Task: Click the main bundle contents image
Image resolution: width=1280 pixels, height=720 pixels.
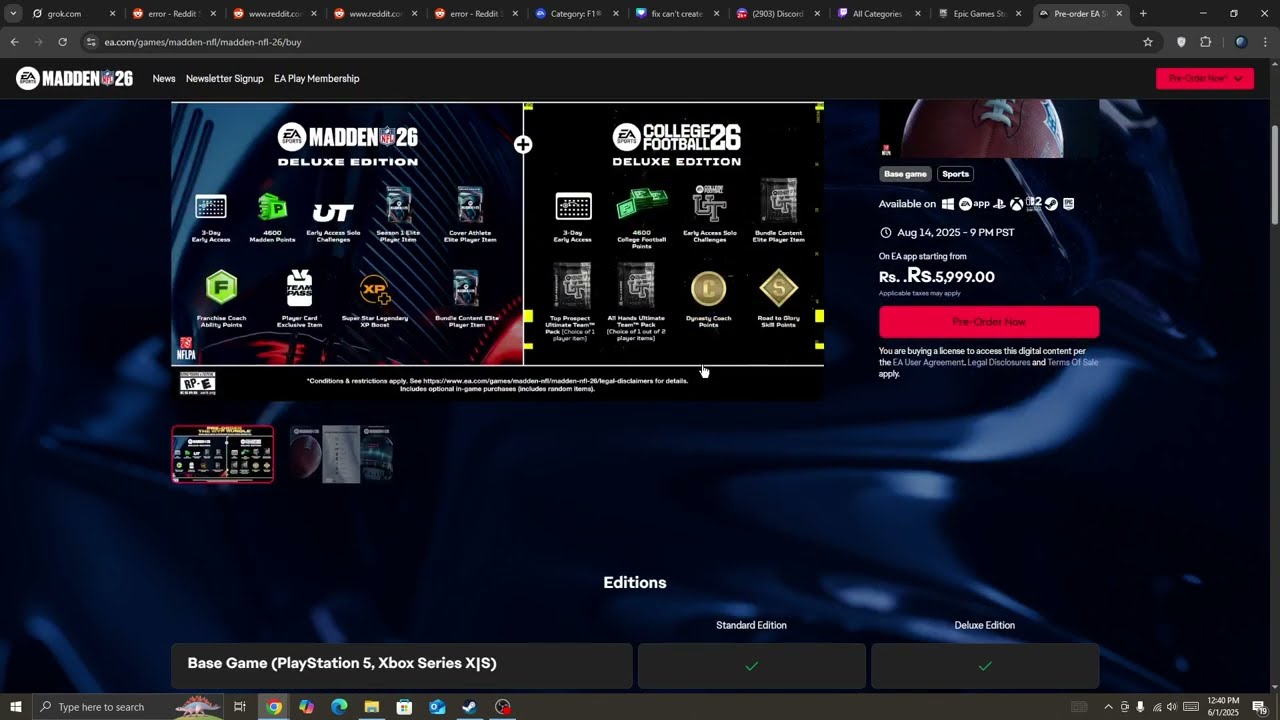Action: coord(497,250)
